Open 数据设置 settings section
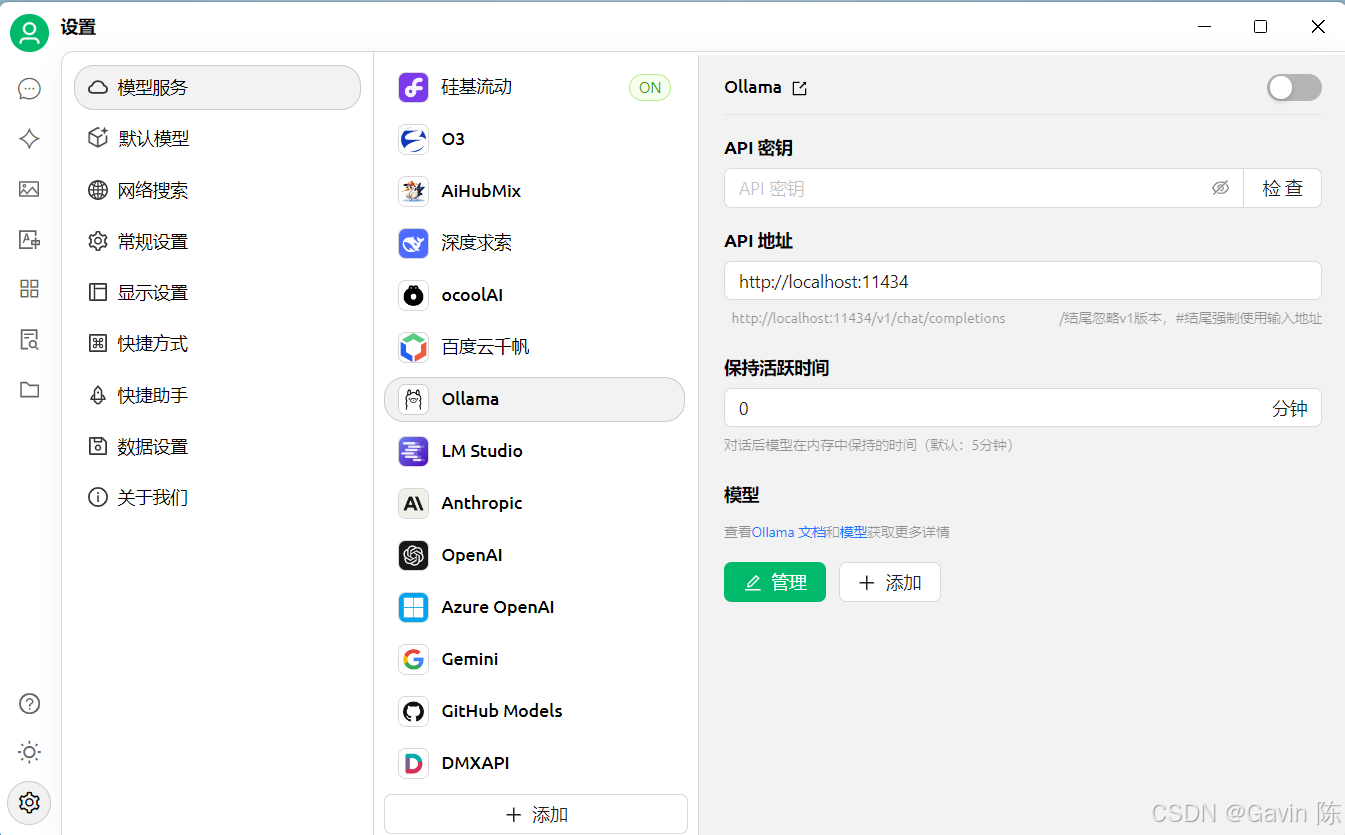Viewport: 1345px width, 835px height. 217,447
